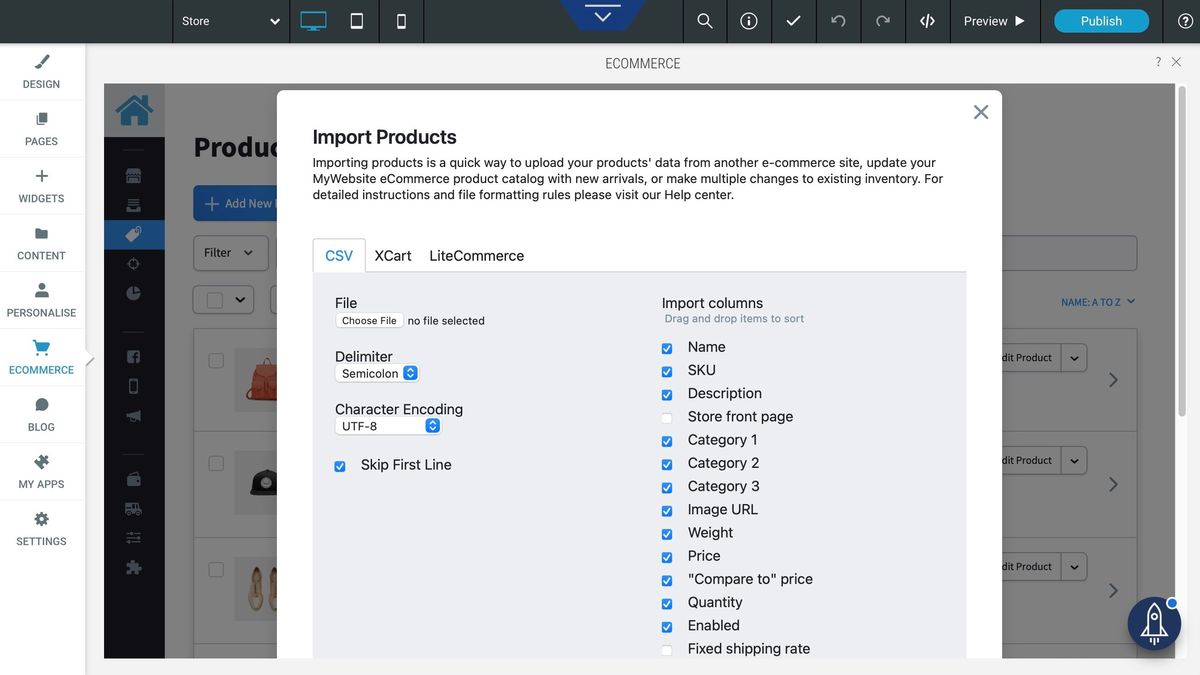1200x675 pixels.
Task: Enable the Store front page column
Action: pos(667,418)
